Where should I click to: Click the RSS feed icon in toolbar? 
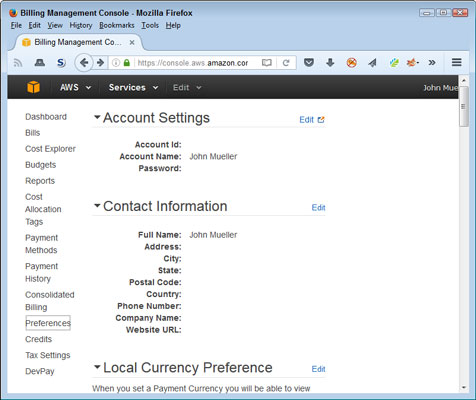pyautogui.click(x=18, y=63)
